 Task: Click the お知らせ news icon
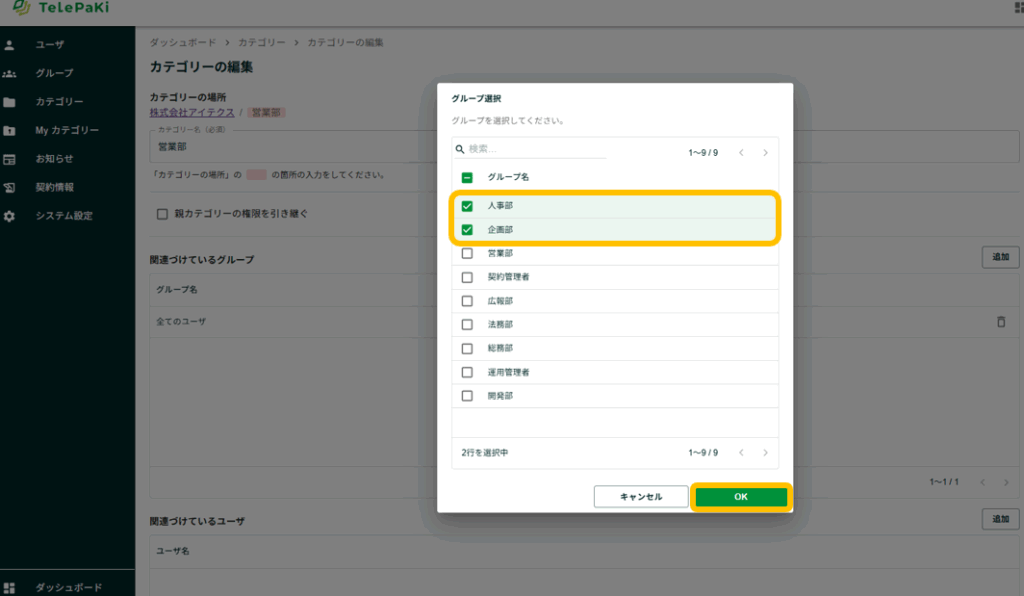click(9, 159)
